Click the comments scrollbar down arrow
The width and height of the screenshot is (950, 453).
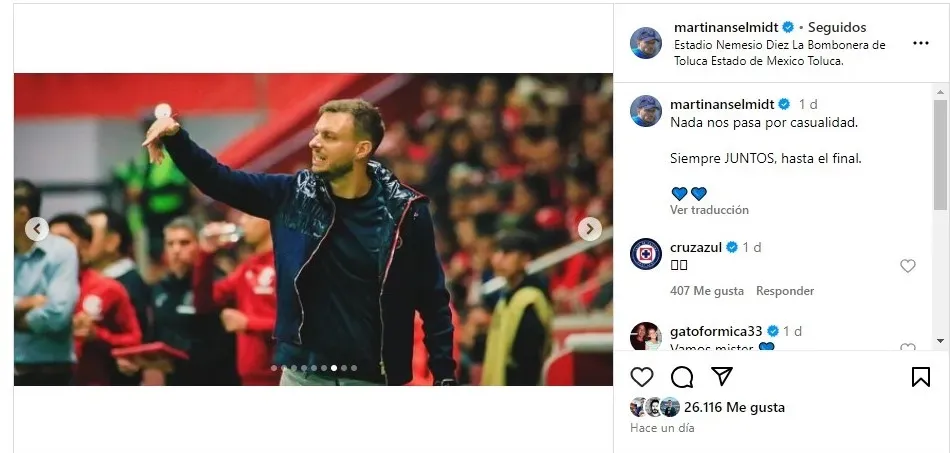pos(940,341)
